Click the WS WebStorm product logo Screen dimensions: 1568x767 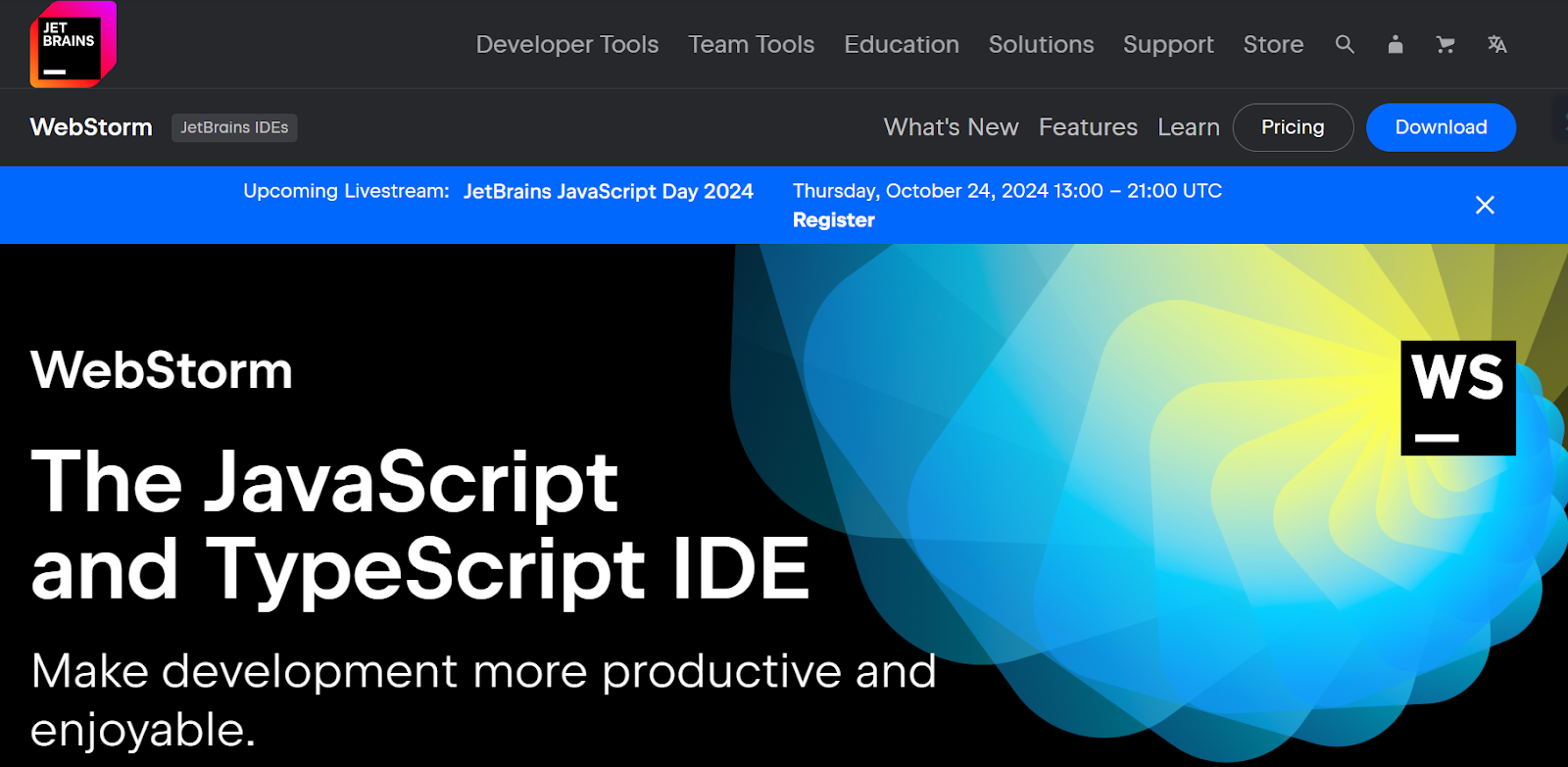click(x=1458, y=398)
